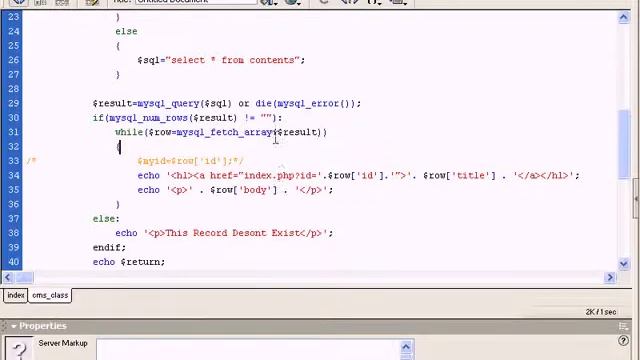640x360 pixels.
Task: Click $row['title'] on line 34
Action: coord(459,176)
